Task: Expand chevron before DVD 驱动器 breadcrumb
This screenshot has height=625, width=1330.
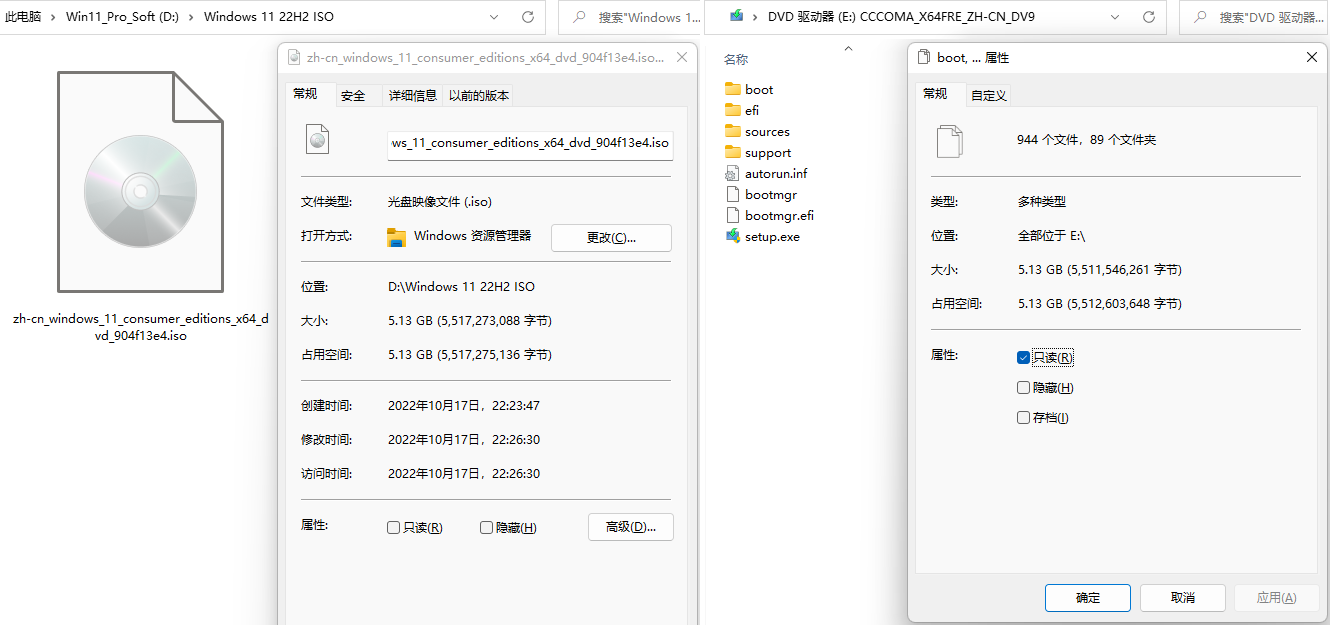Action: click(x=756, y=17)
